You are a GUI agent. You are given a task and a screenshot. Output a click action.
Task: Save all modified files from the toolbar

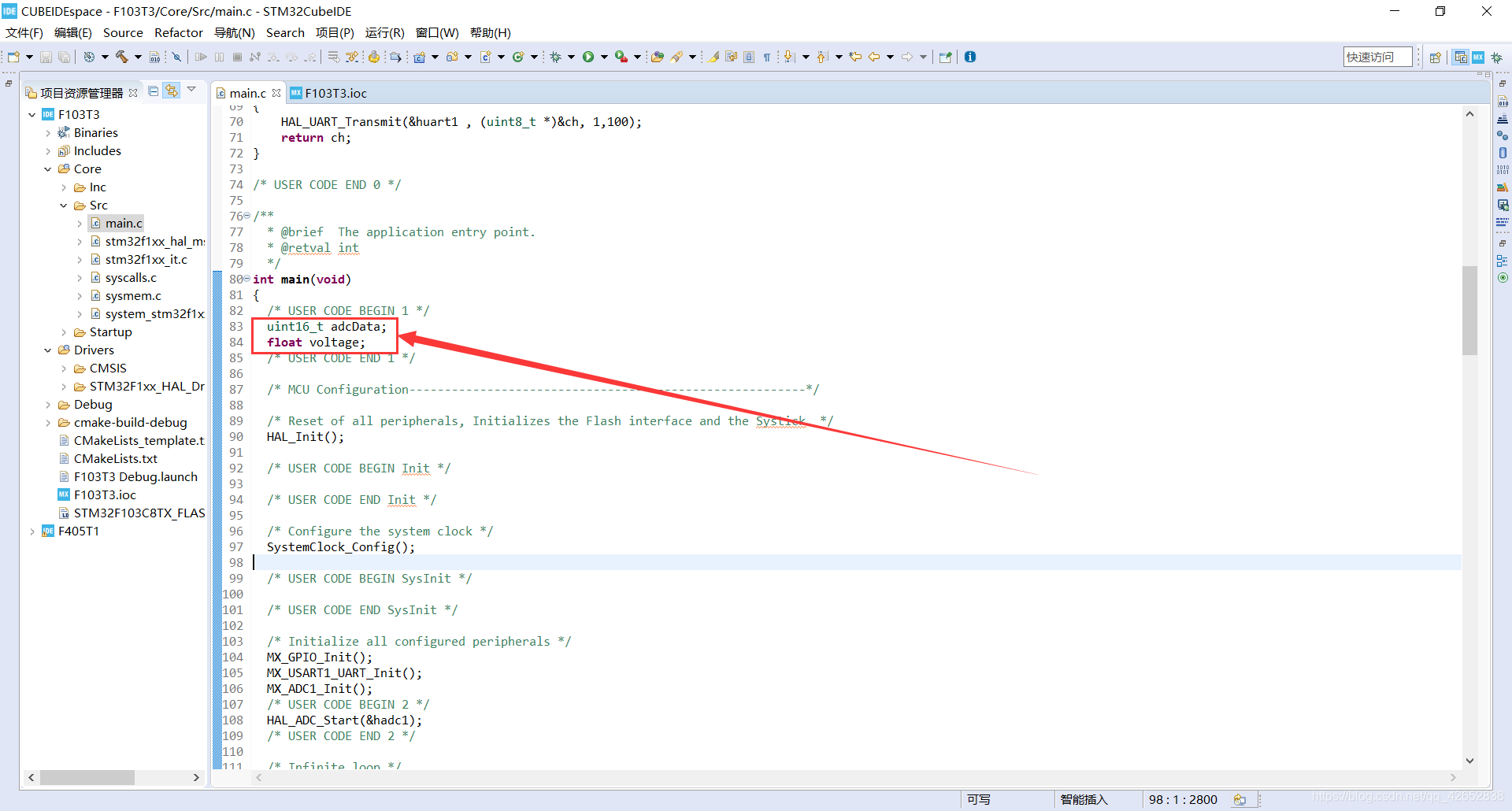[65, 57]
